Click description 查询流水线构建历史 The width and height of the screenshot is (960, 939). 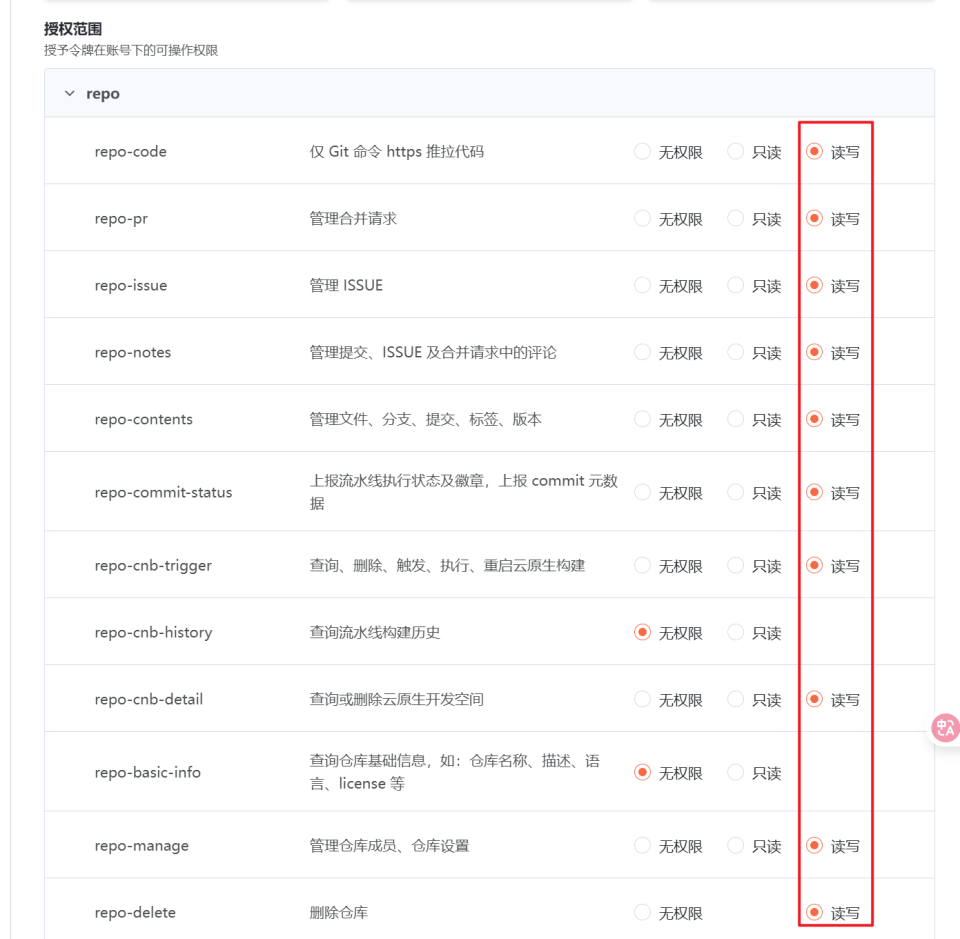(x=375, y=632)
